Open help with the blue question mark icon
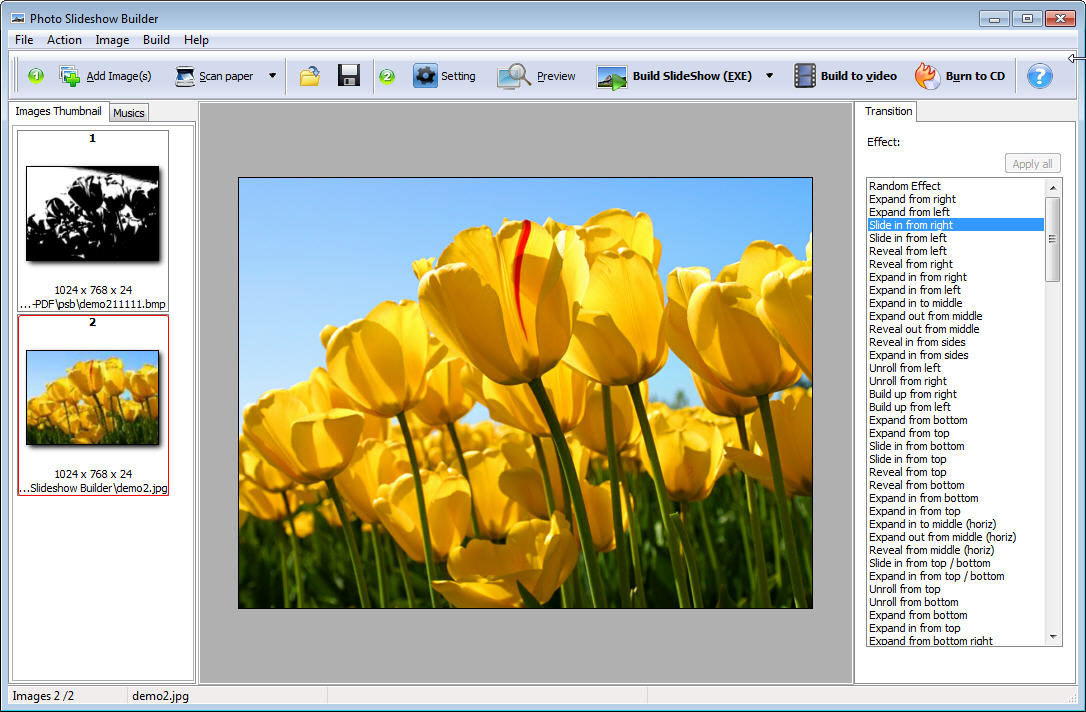 1040,76
